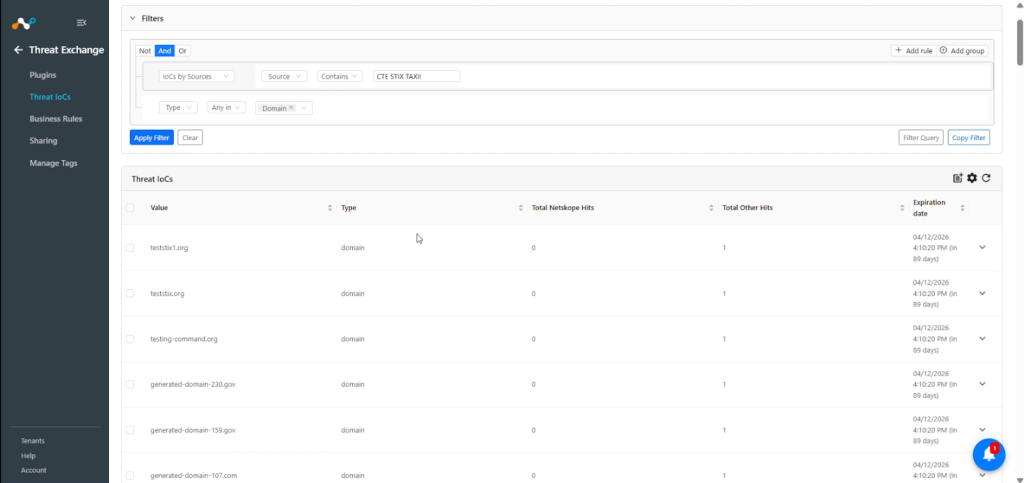The width and height of the screenshot is (1024, 483).
Task: Click the Filter Query button
Action: coord(921,138)
